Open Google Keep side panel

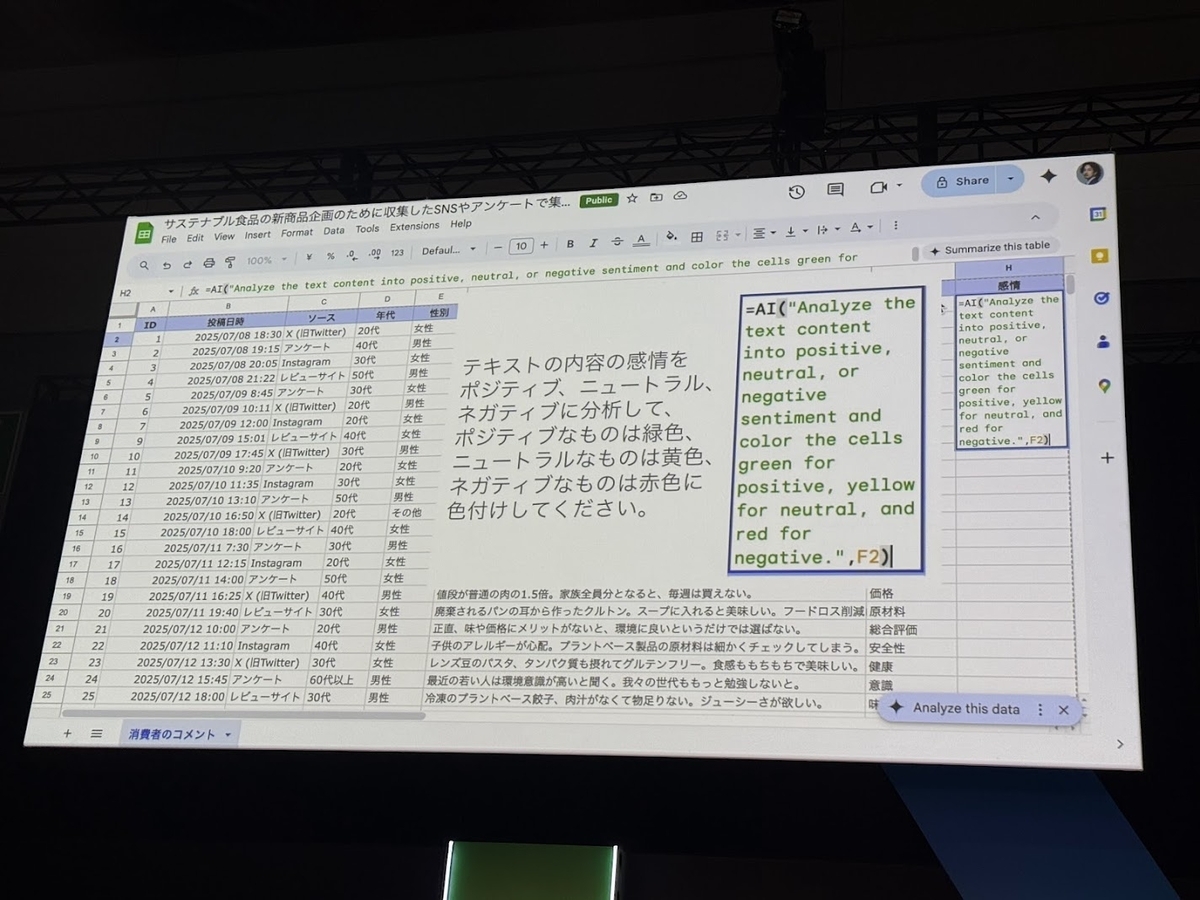pyautogui.click(x=1101, y=257)
